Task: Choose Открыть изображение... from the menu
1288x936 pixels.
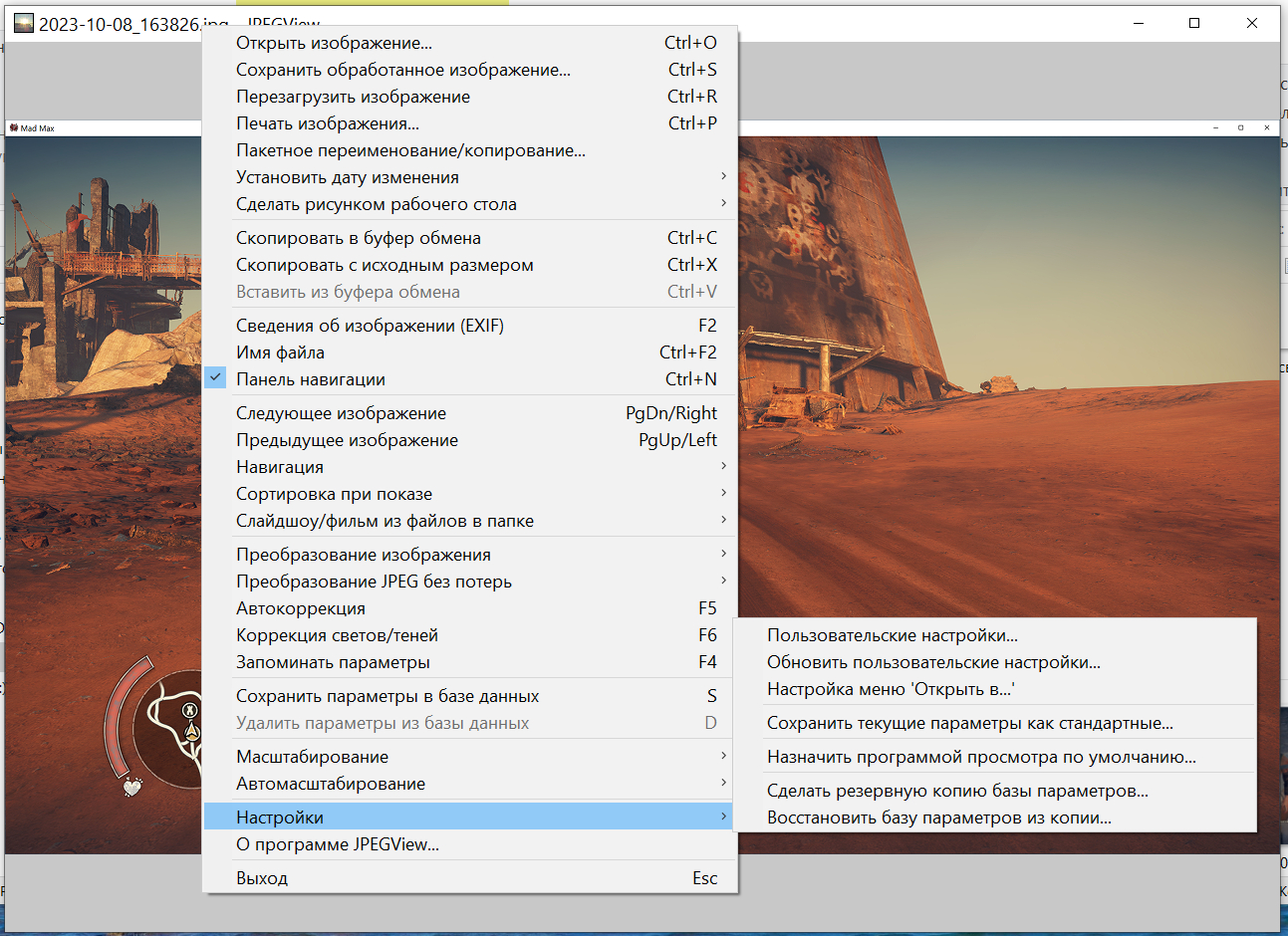Action: 469,43
